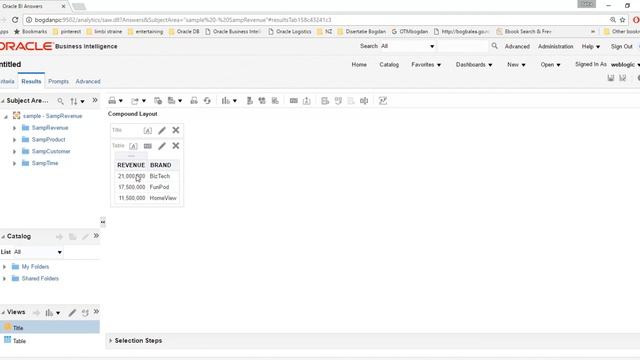
Task: Click the table view properties icon in Table row
Action: pyautogui.click(x=148, y=146)
